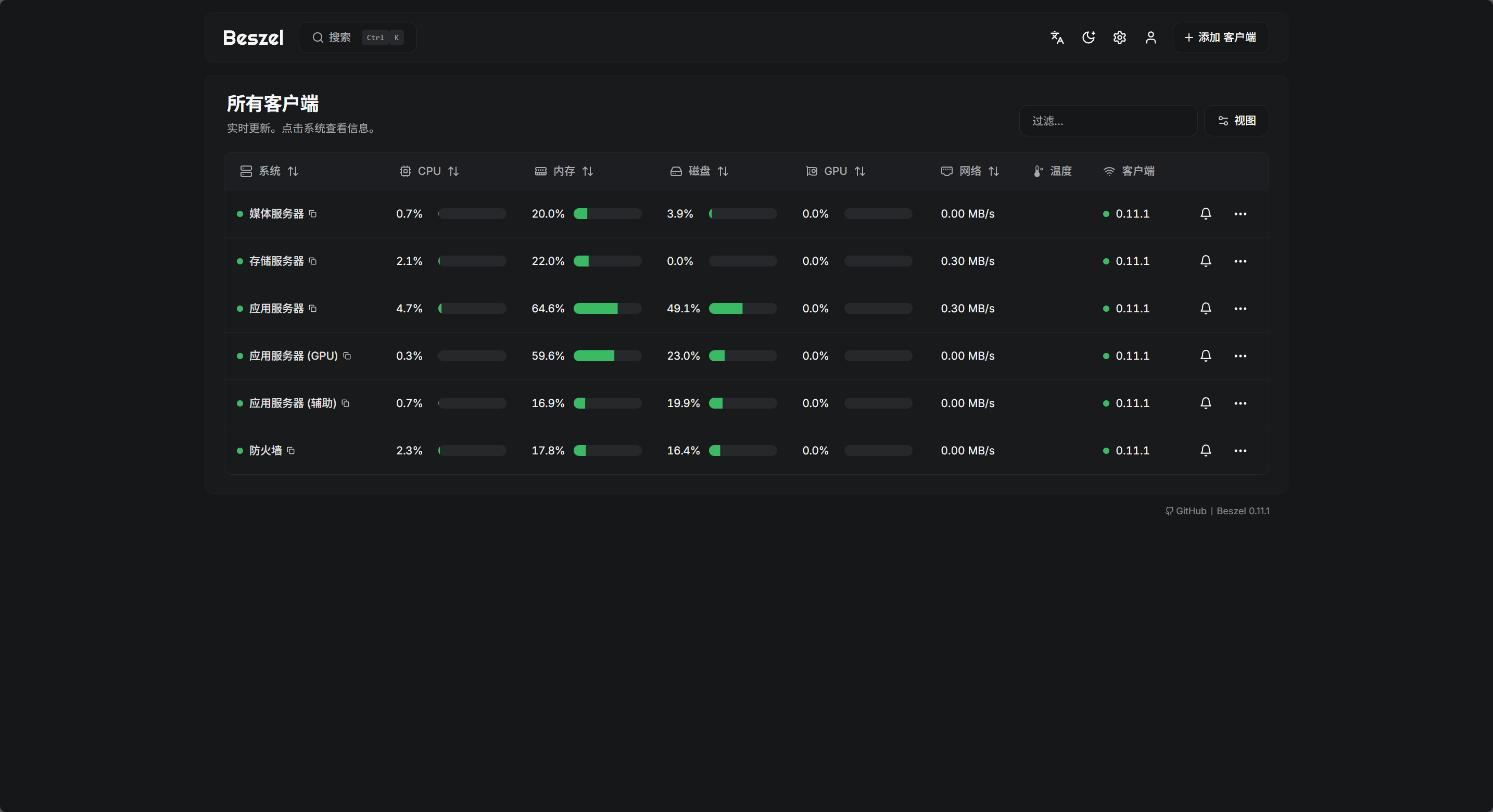
Task: Copy host icon for 应用服务器 (GPU)
Action: (347, 356)
